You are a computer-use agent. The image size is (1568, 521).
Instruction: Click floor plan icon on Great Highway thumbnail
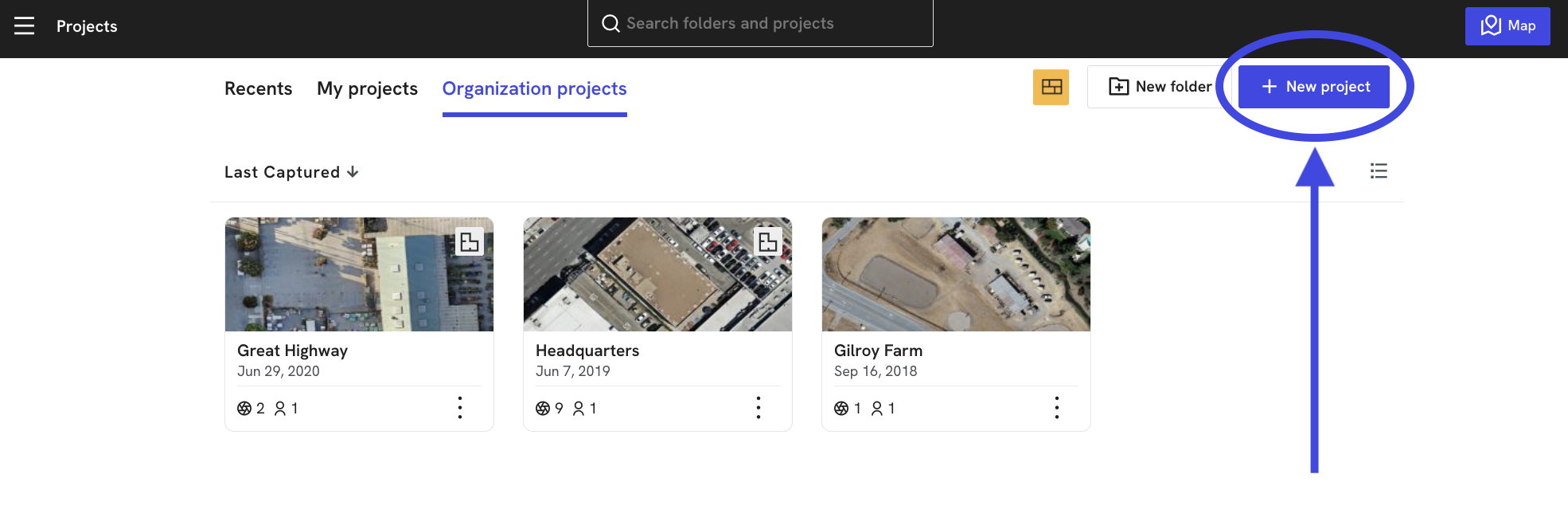point(470,241)
